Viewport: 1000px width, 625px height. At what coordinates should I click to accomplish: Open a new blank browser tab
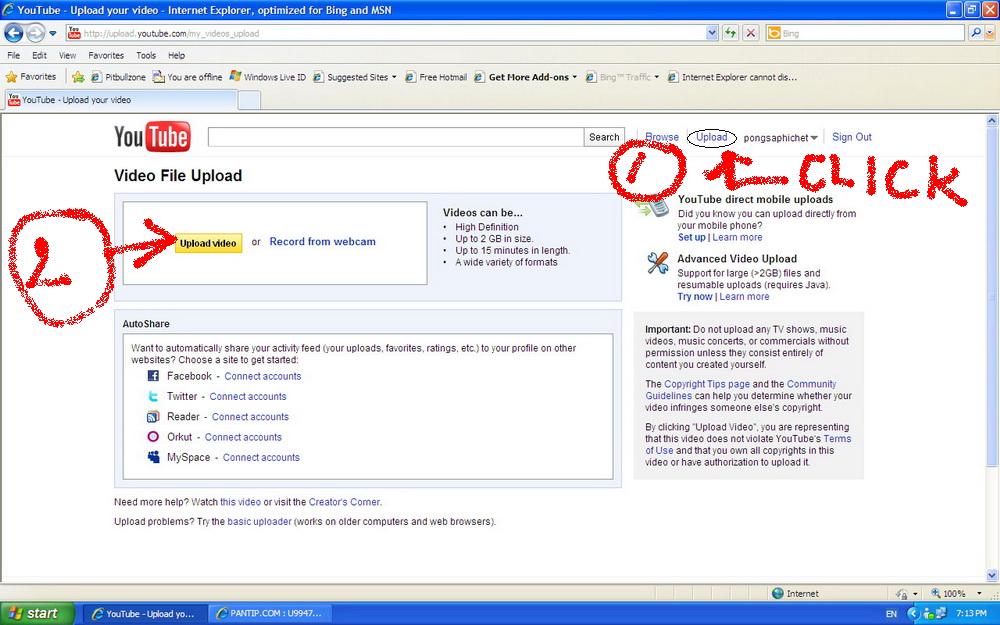pos(249,100)
